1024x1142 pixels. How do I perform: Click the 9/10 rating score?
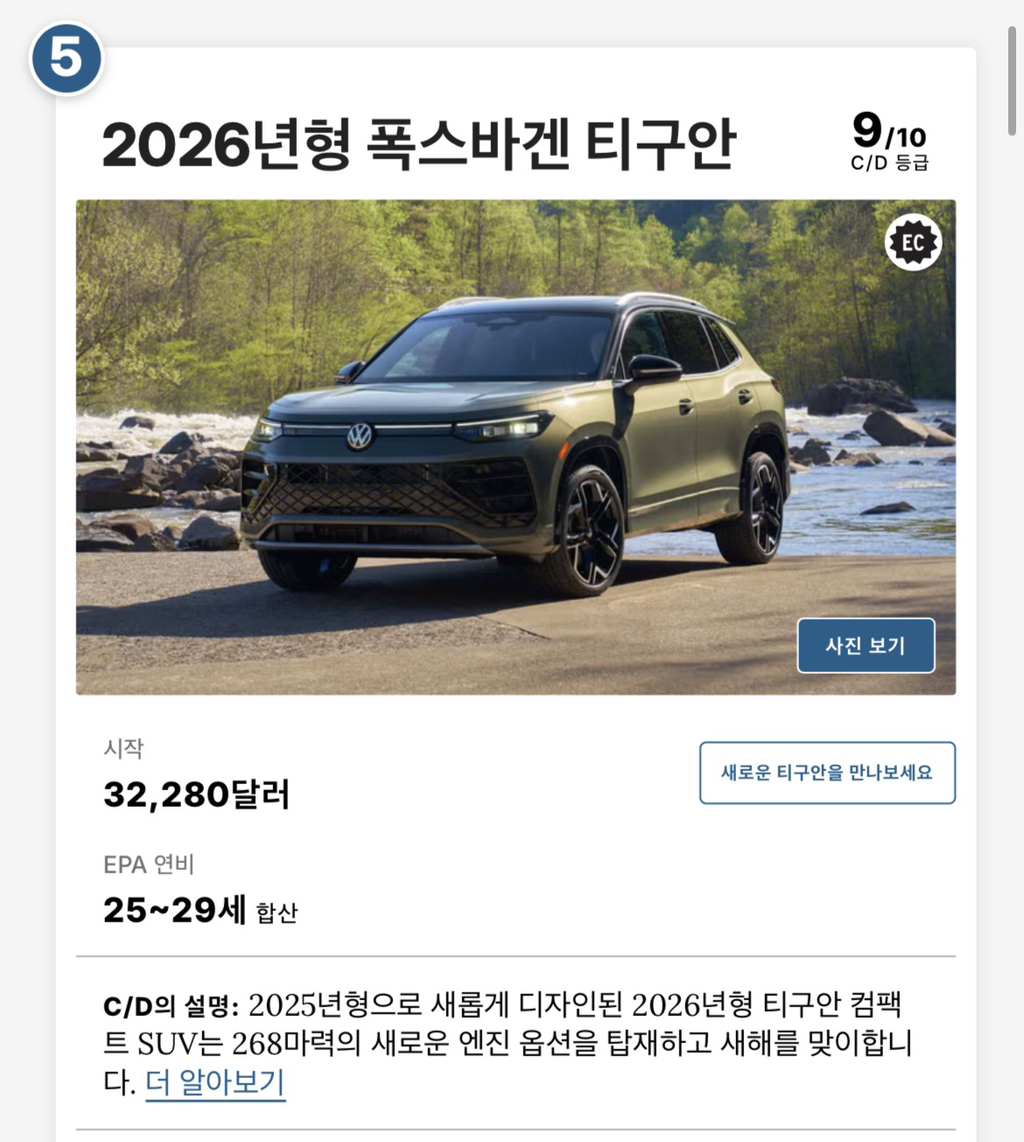click(889, 131)
